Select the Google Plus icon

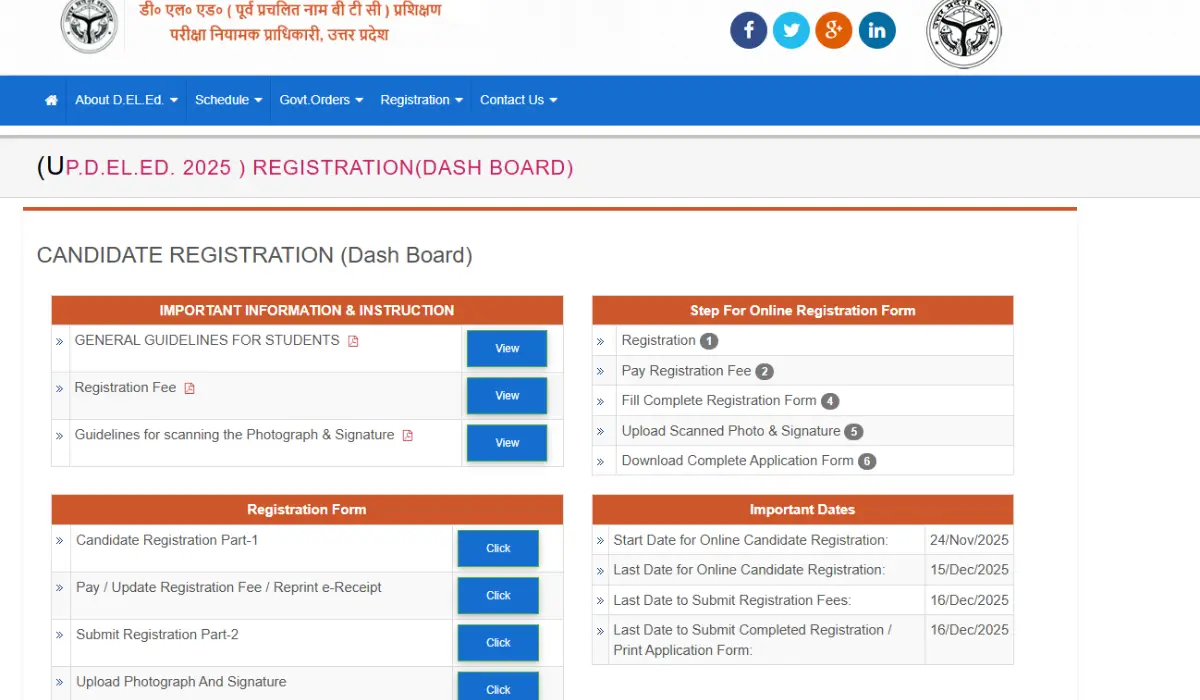[x=834, y=30]
